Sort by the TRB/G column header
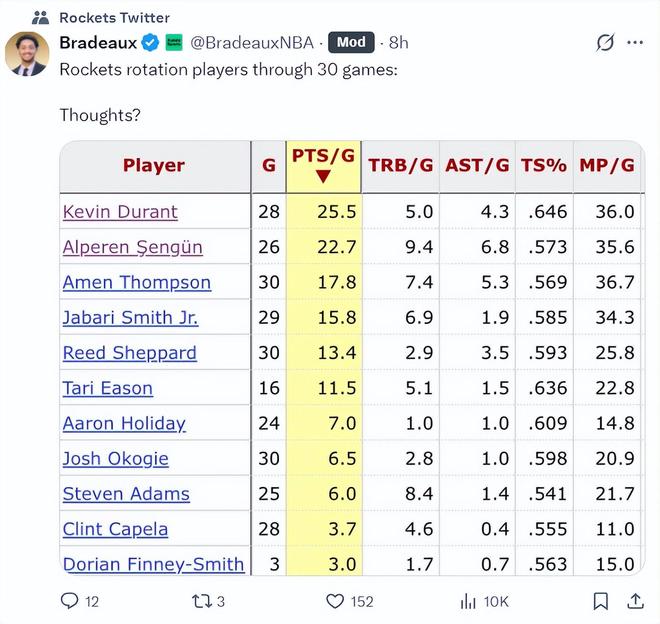660x624 pixels. tap(400, 166)
